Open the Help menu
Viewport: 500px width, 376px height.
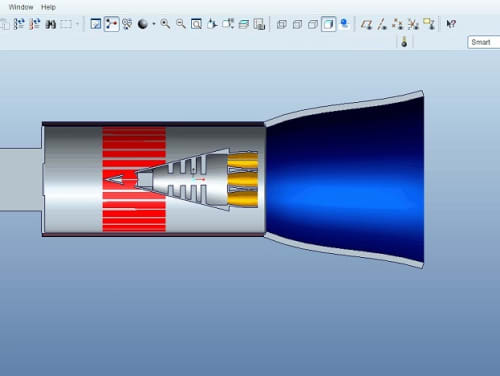[x=48, y=7]
